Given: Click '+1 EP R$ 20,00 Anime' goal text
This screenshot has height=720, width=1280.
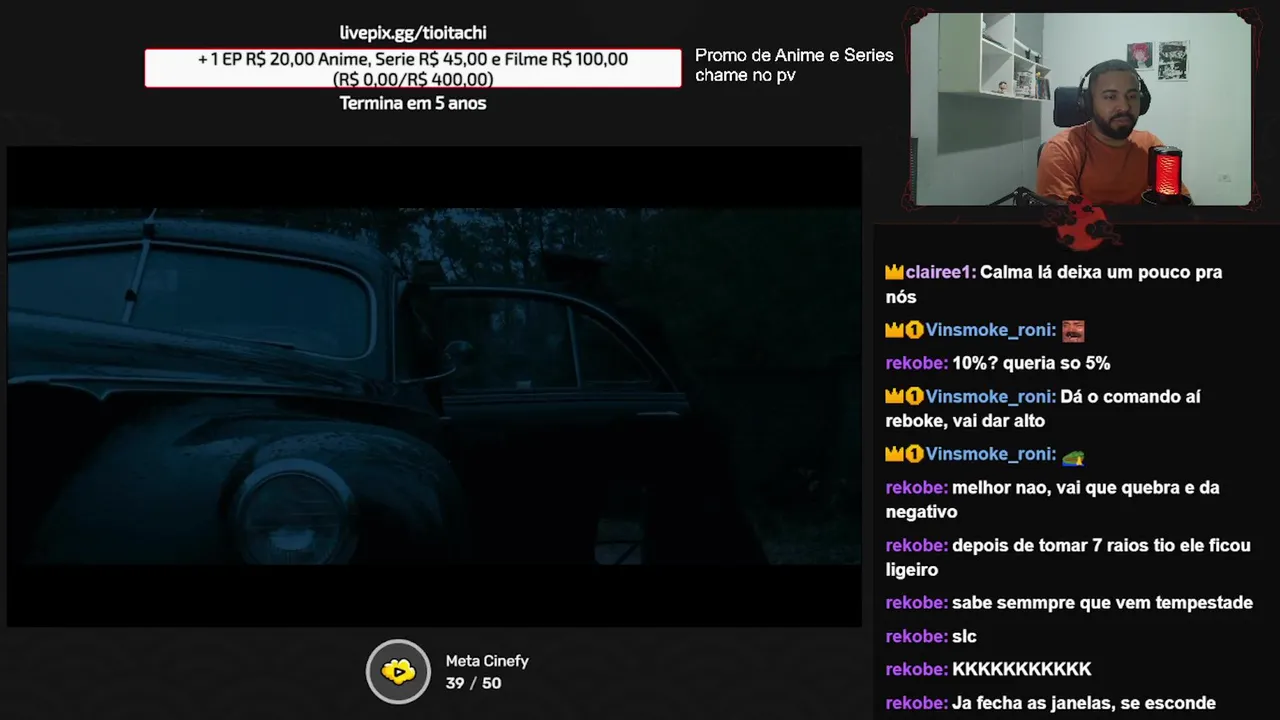Looking at the screenshot, I should [413, 59].
